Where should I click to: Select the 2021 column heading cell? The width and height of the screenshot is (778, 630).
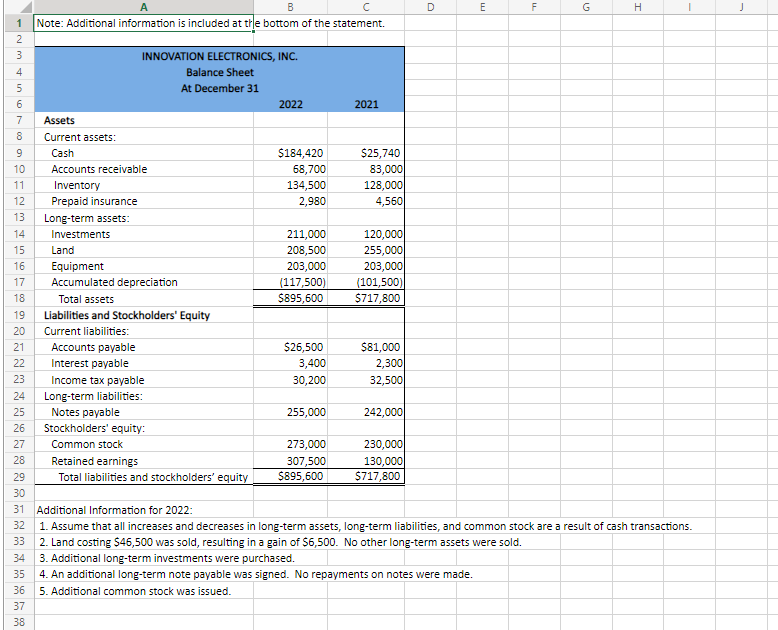coord(366,104)
